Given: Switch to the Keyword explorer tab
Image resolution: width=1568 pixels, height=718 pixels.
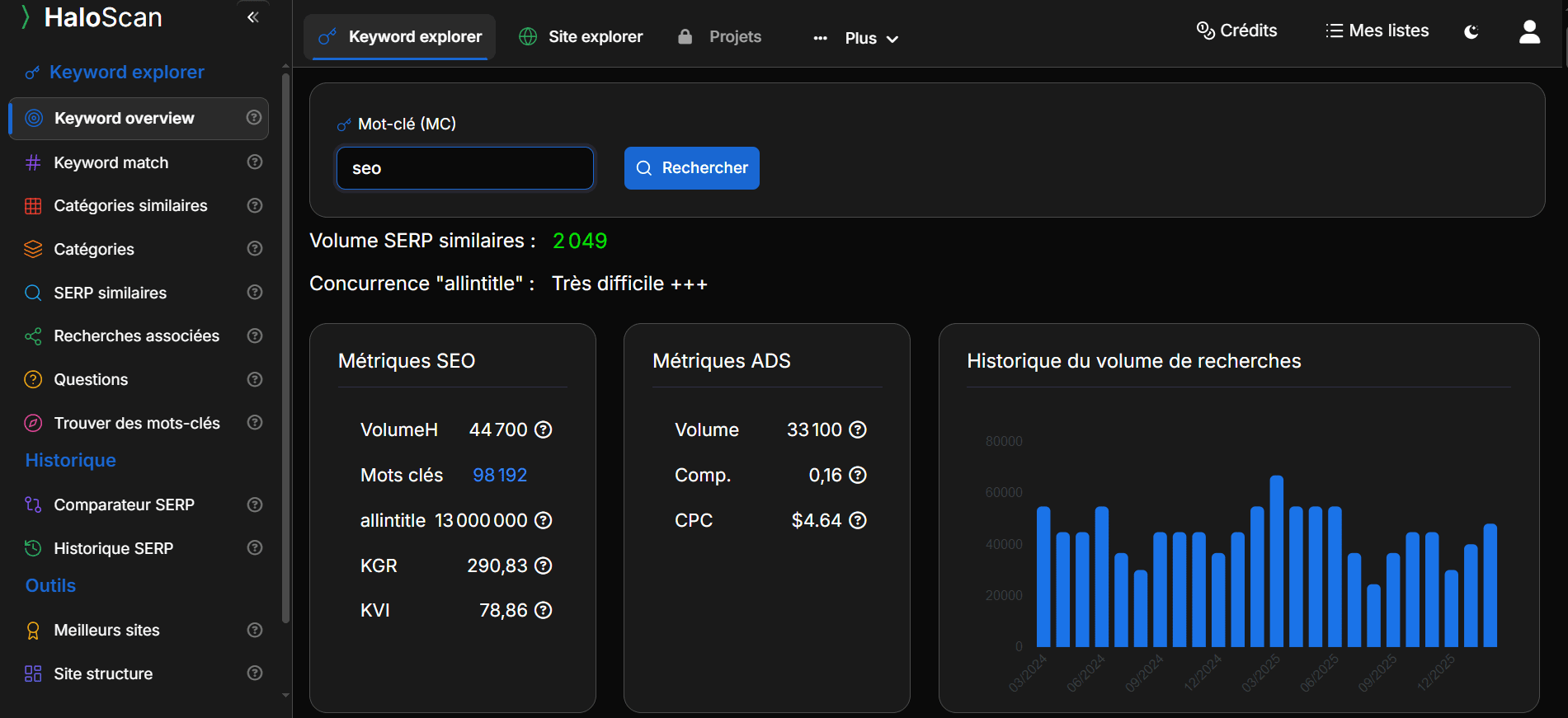Looking at the screenshot, I should tap(400, 36).
